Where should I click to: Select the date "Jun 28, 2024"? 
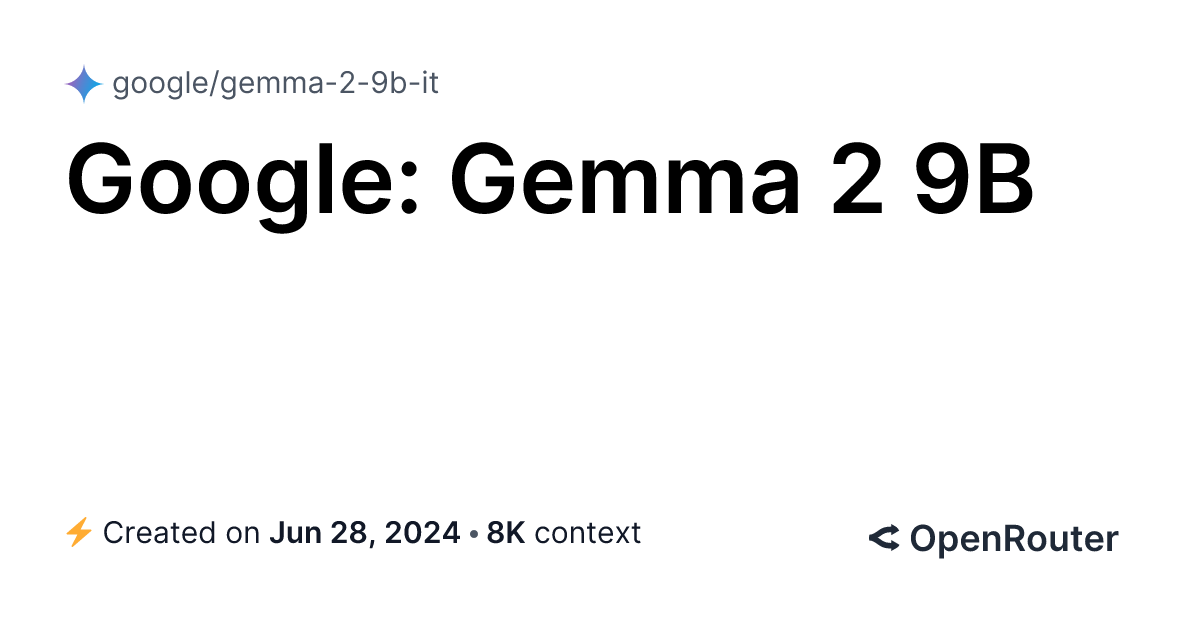tap(365, 533)
